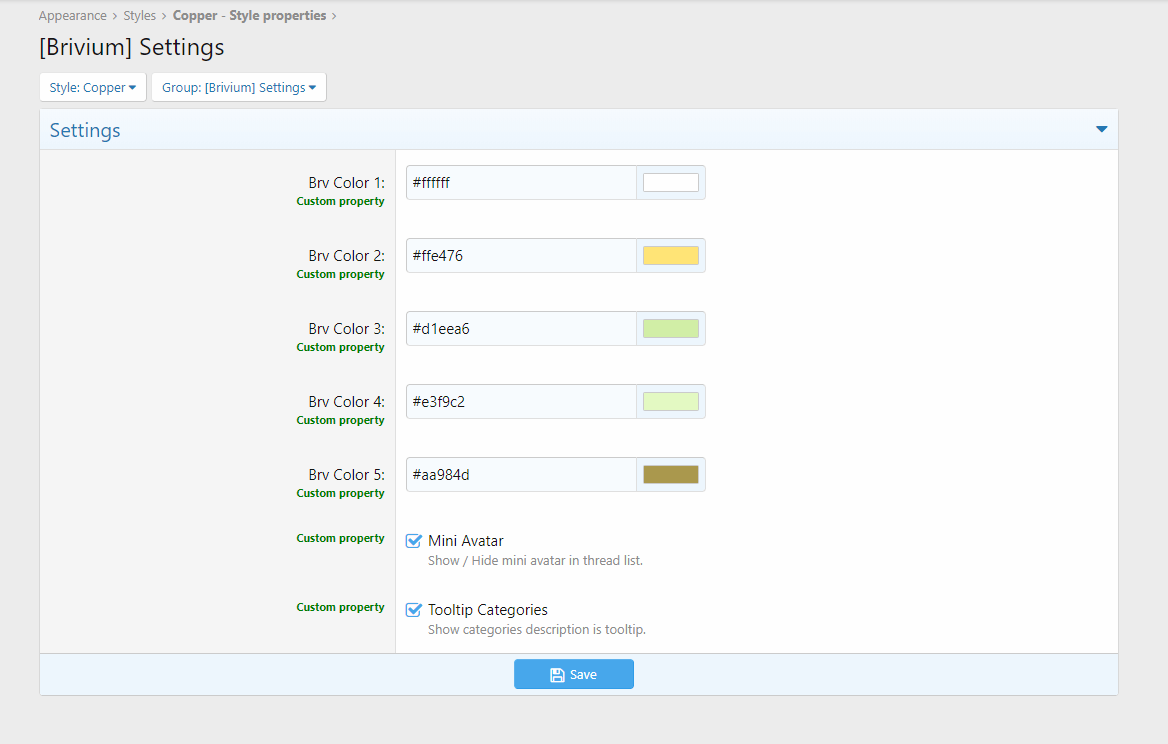Screen dimensions: 1168x744
Task: Click 'Show / Hide mini avatar in thread list.' text
Action: [535, 560]
